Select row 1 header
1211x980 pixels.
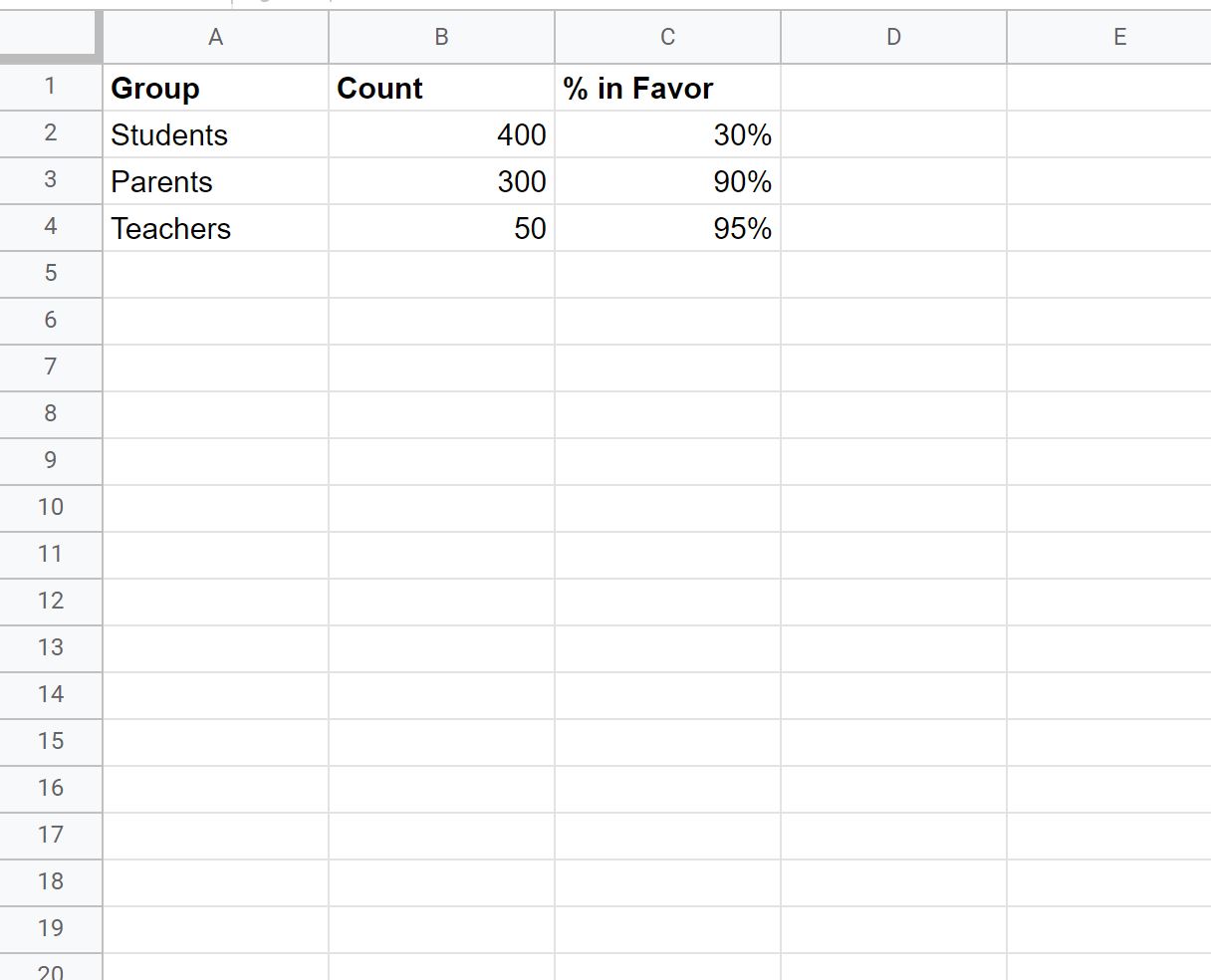point(51,87)
